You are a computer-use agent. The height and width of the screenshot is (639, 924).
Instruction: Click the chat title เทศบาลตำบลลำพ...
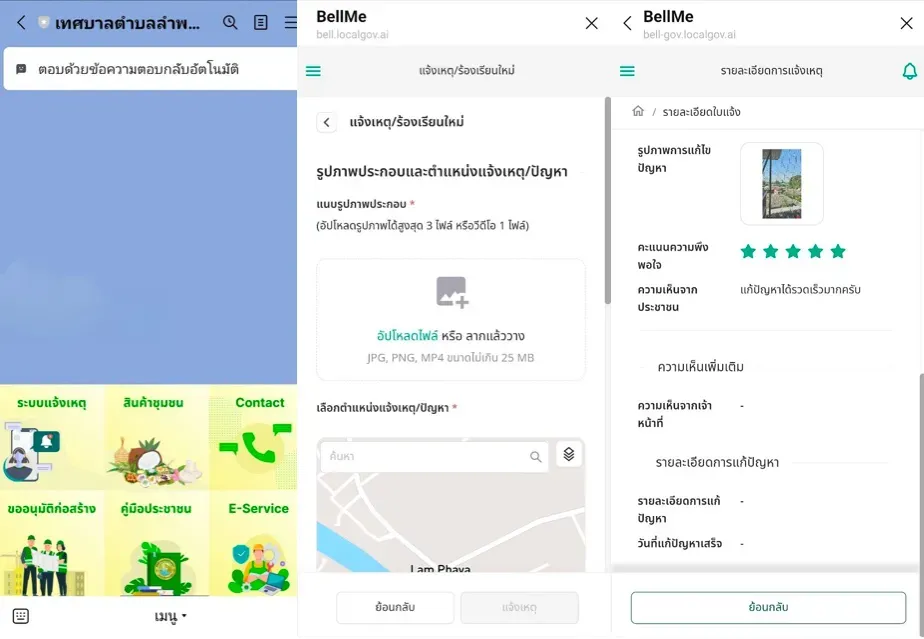[x=127, y=23]
